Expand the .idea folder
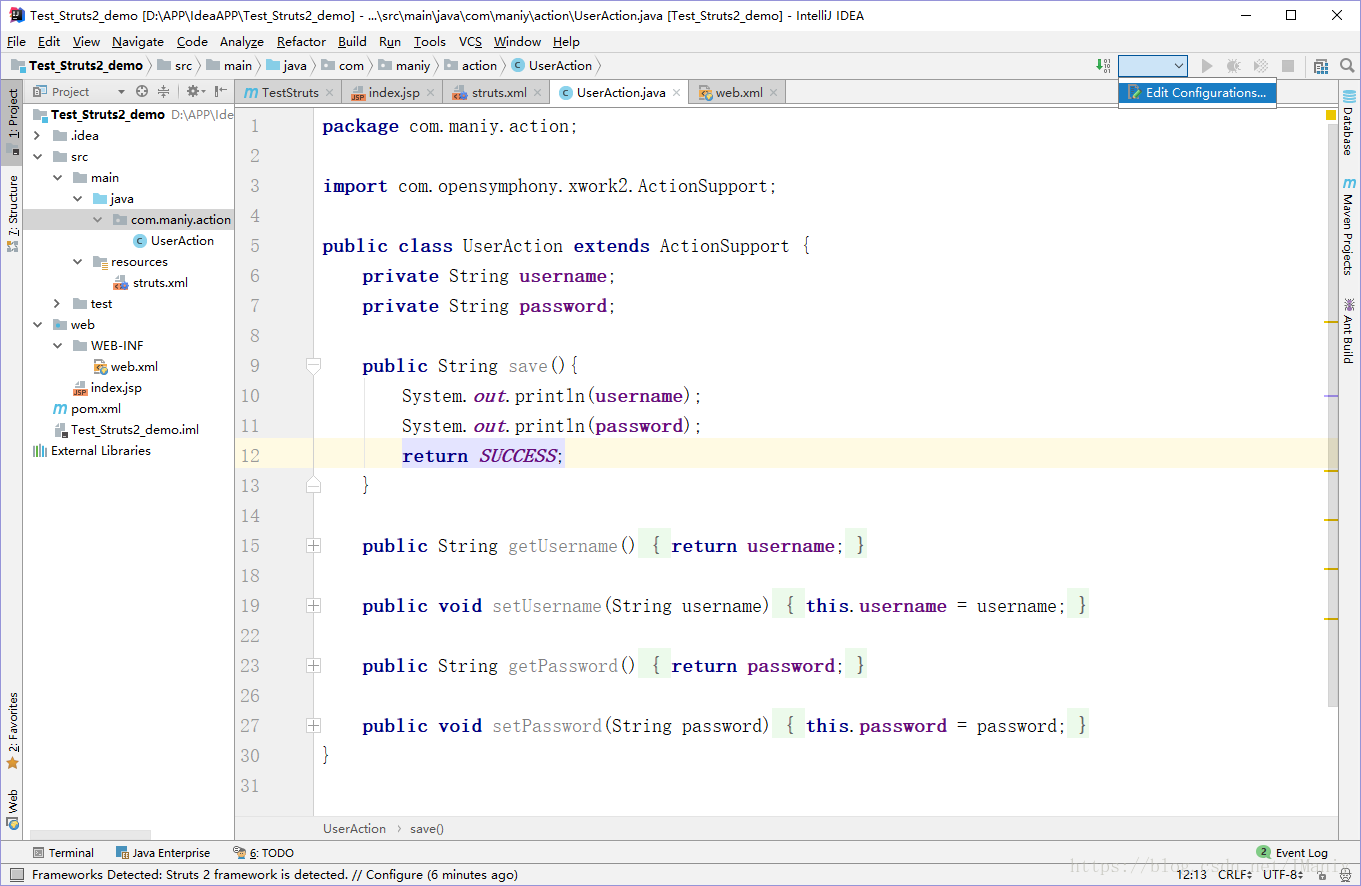The width and height of the screenshot is (1361, 886). click(37, 136)
